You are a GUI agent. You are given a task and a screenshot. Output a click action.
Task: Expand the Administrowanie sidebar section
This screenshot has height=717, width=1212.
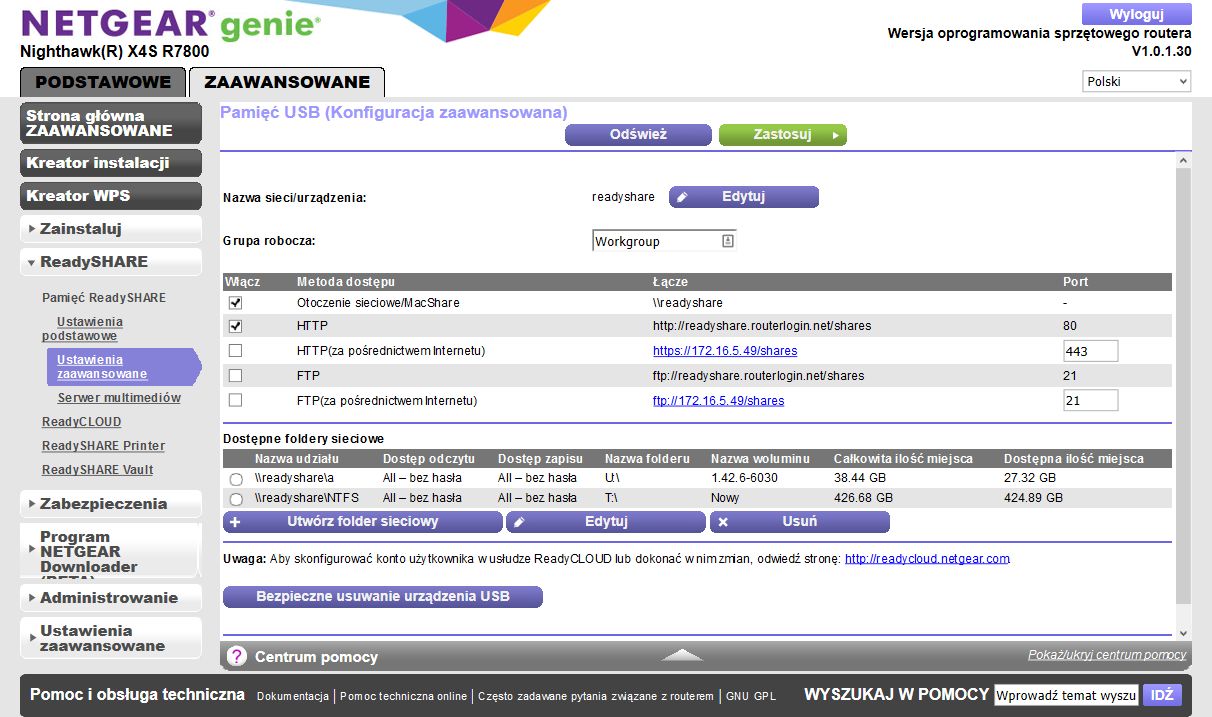click(110, 597)
